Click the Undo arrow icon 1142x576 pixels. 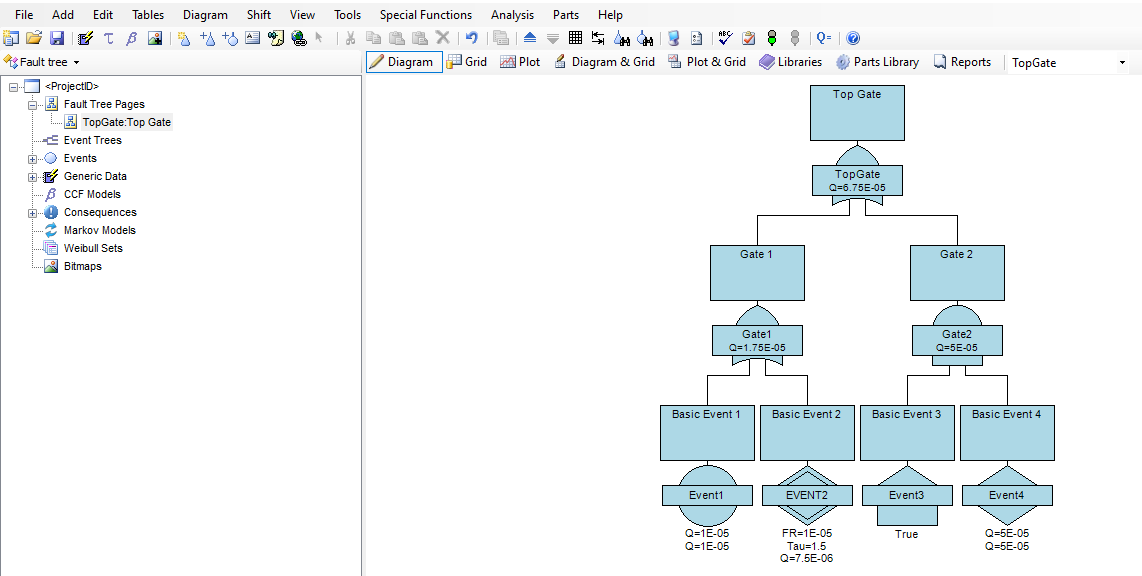[471, 38]
